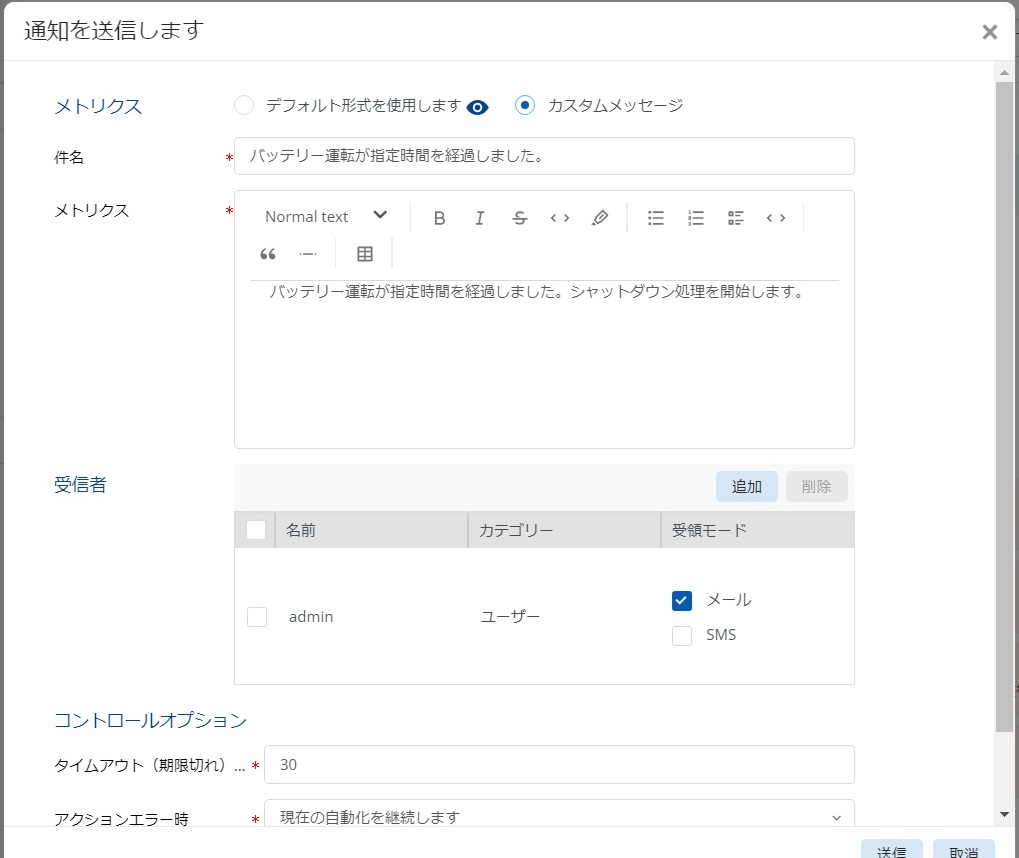The width and height of the screenshot is (1019, 858).
Task: Enable the SMS checkbox for admin
Action: coord(682,635)
